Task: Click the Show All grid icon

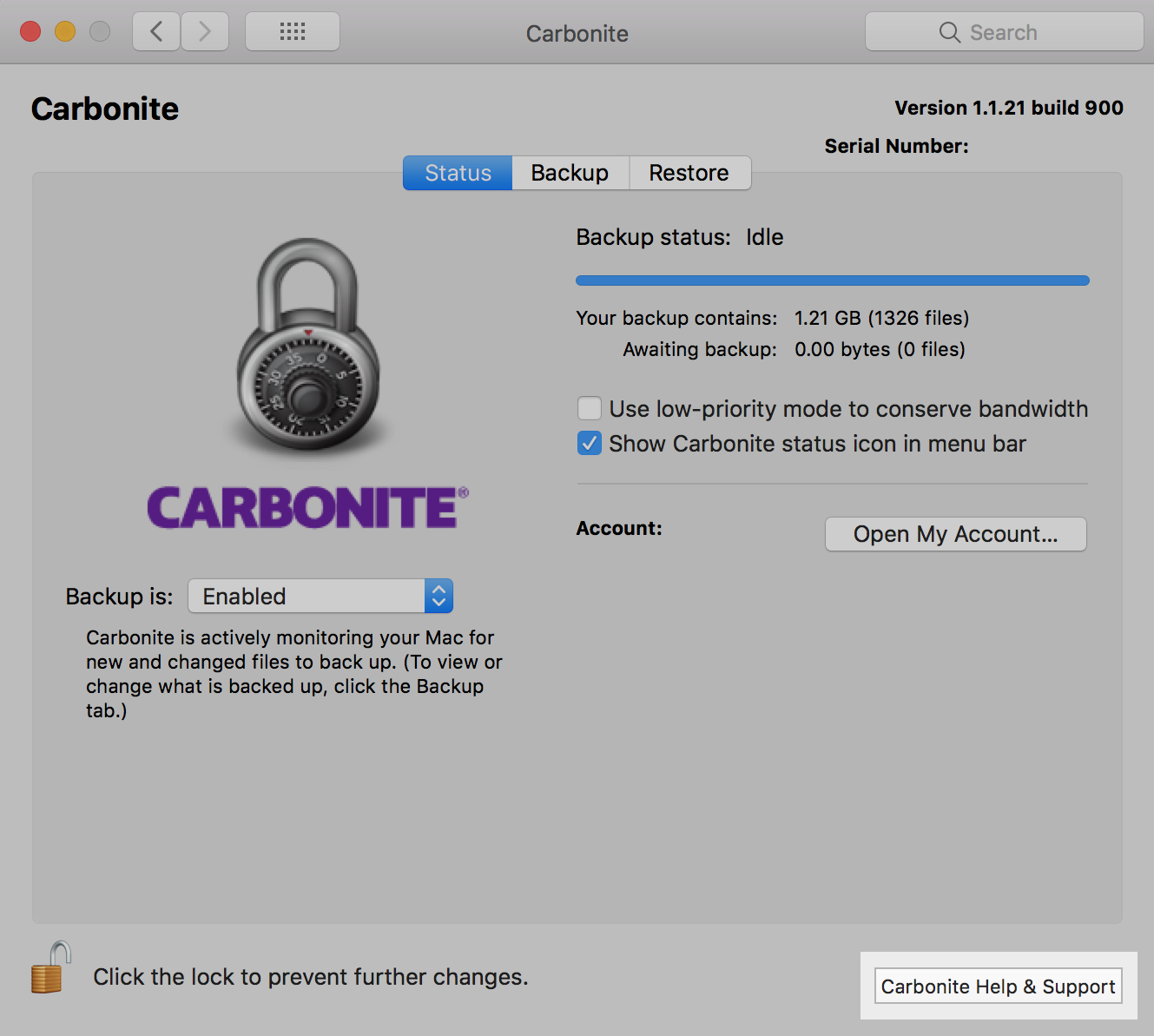Action: point(293,32)
